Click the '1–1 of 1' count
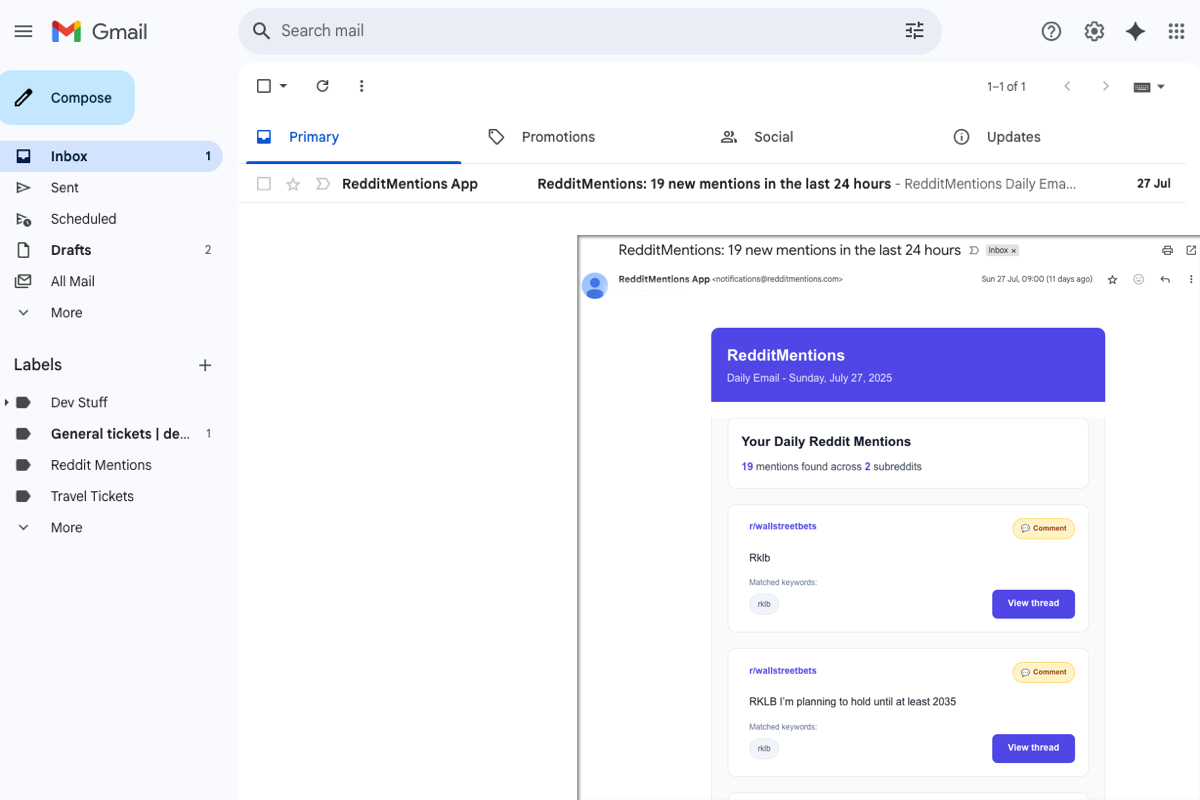This screenshot has height=800, width=1200. pos(1006,87)
